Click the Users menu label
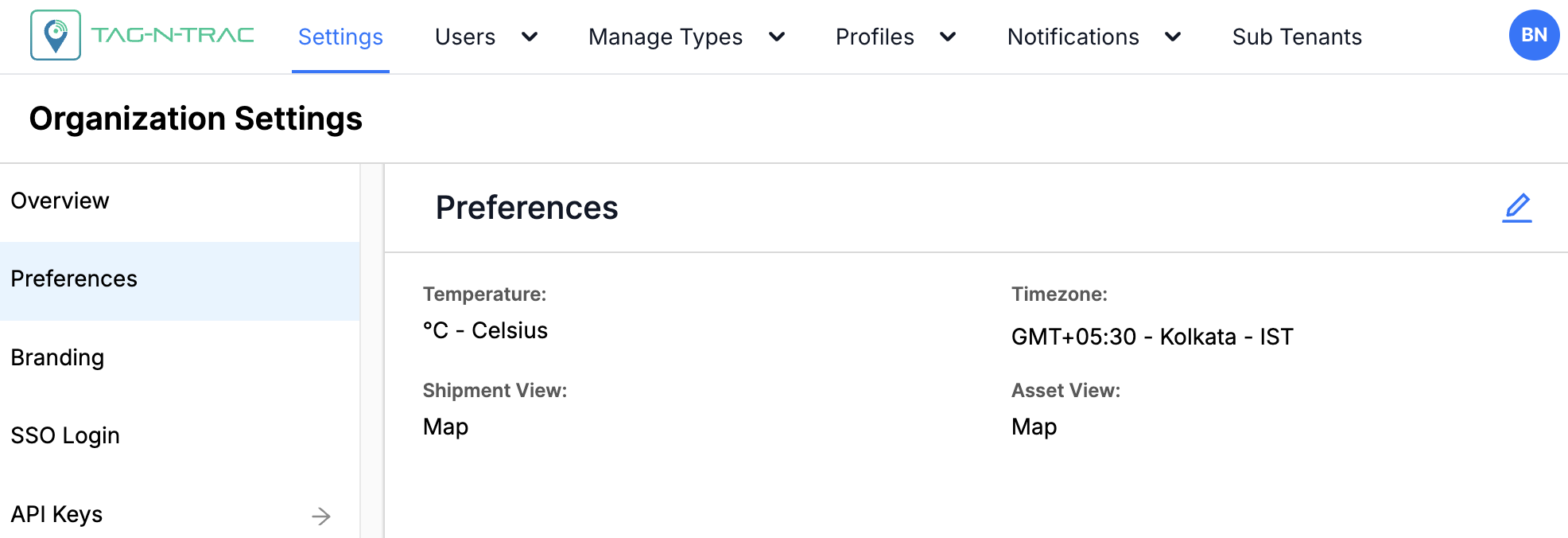The width and height of the screenshot is (1568, 538). 465,37
